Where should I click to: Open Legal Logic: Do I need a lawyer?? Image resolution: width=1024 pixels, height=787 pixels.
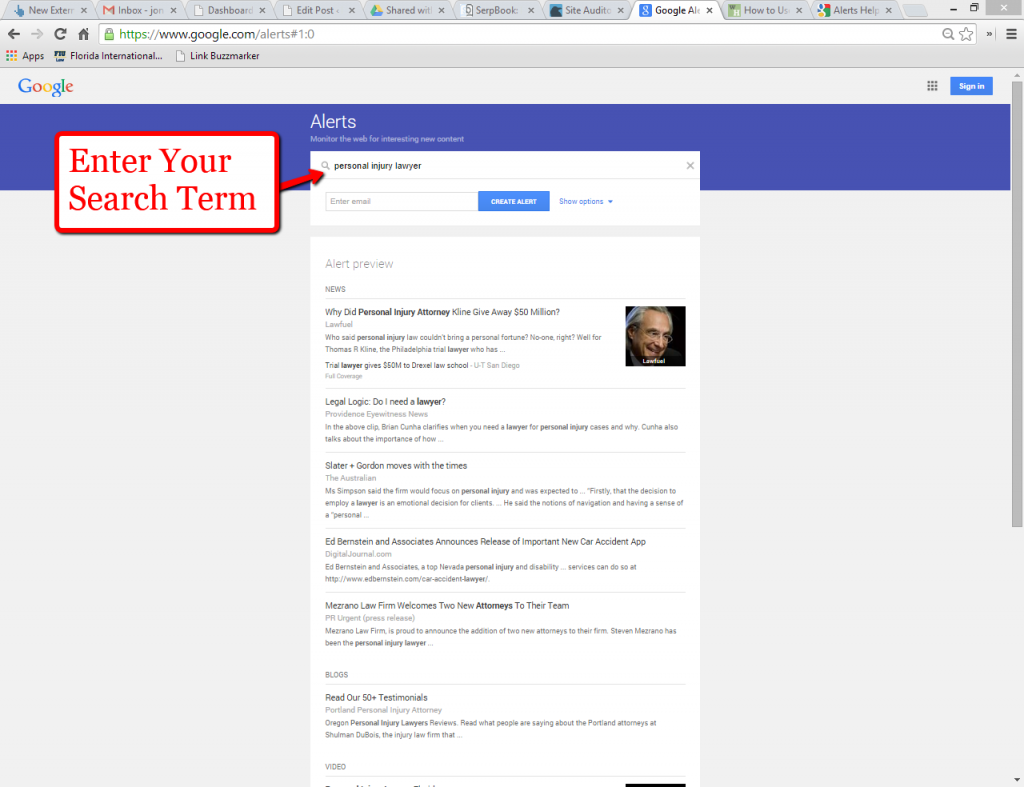tap(385, 402)
